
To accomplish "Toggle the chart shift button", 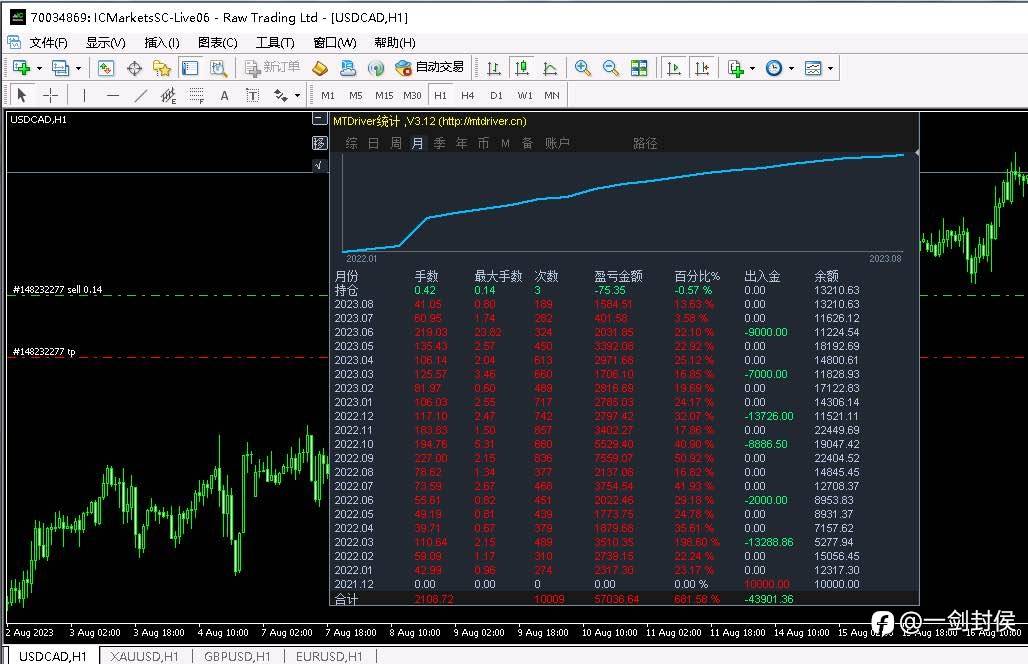I will coord(702,68).
